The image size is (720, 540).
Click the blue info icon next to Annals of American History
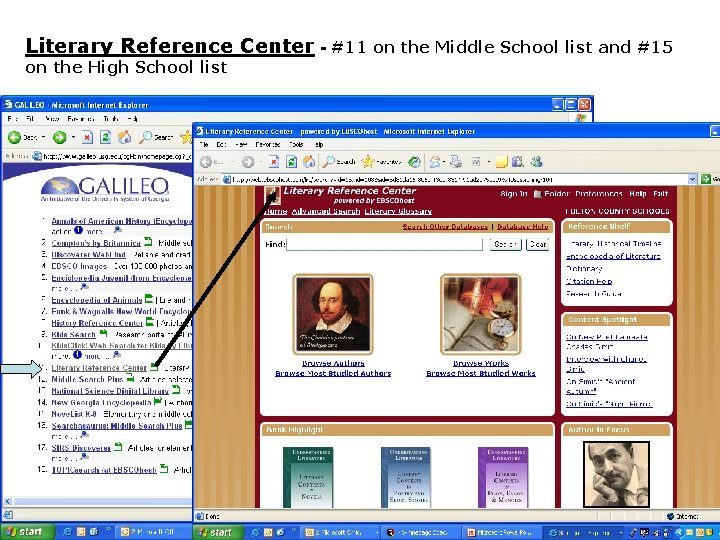click(78, 231)
